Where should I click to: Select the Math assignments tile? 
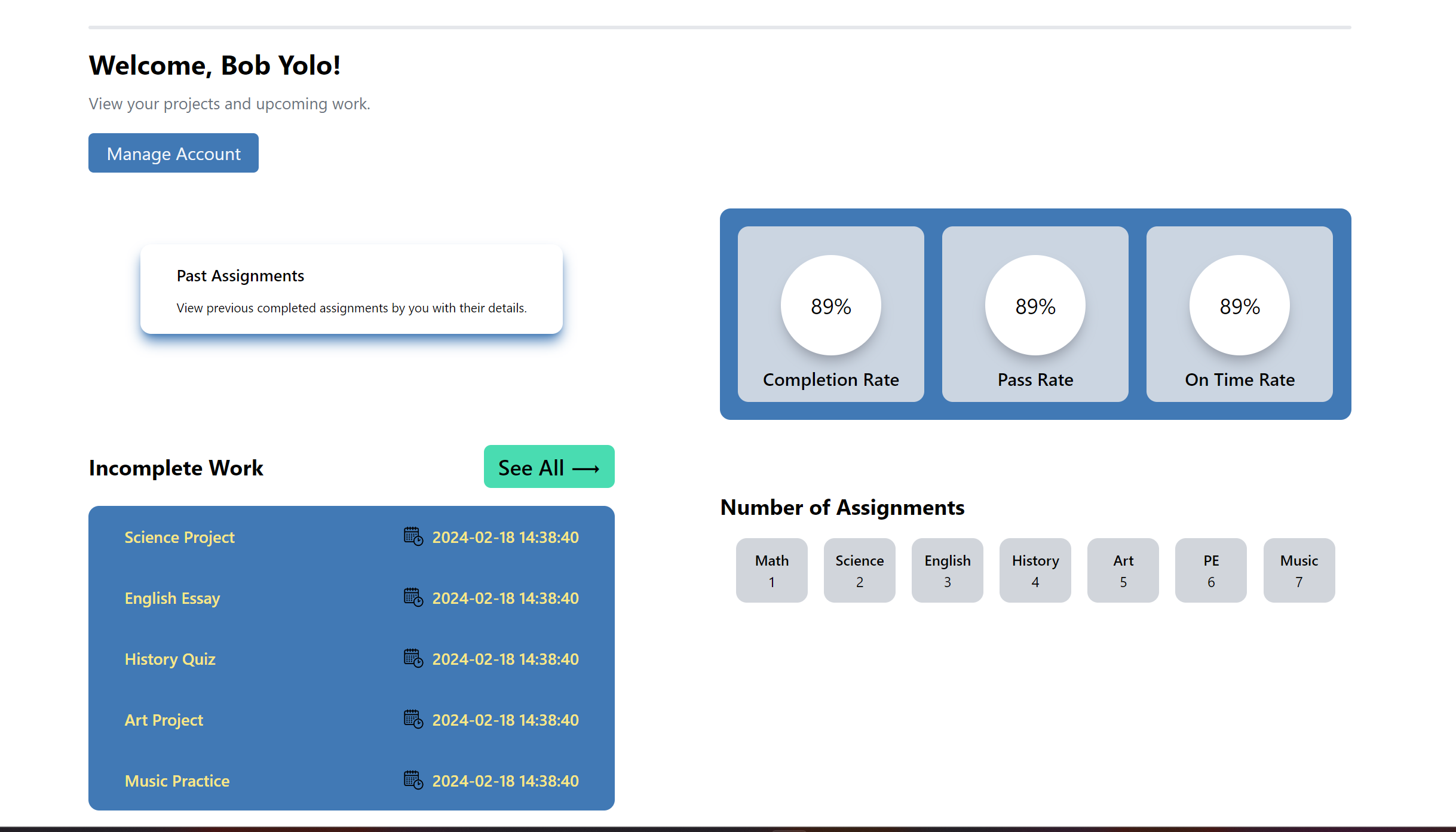(771, 570)
